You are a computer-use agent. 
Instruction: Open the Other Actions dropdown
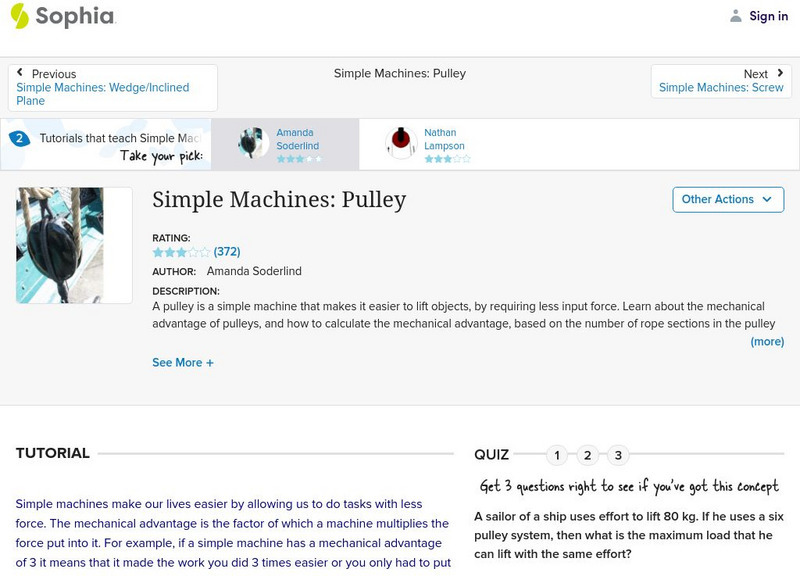point(726,199)
